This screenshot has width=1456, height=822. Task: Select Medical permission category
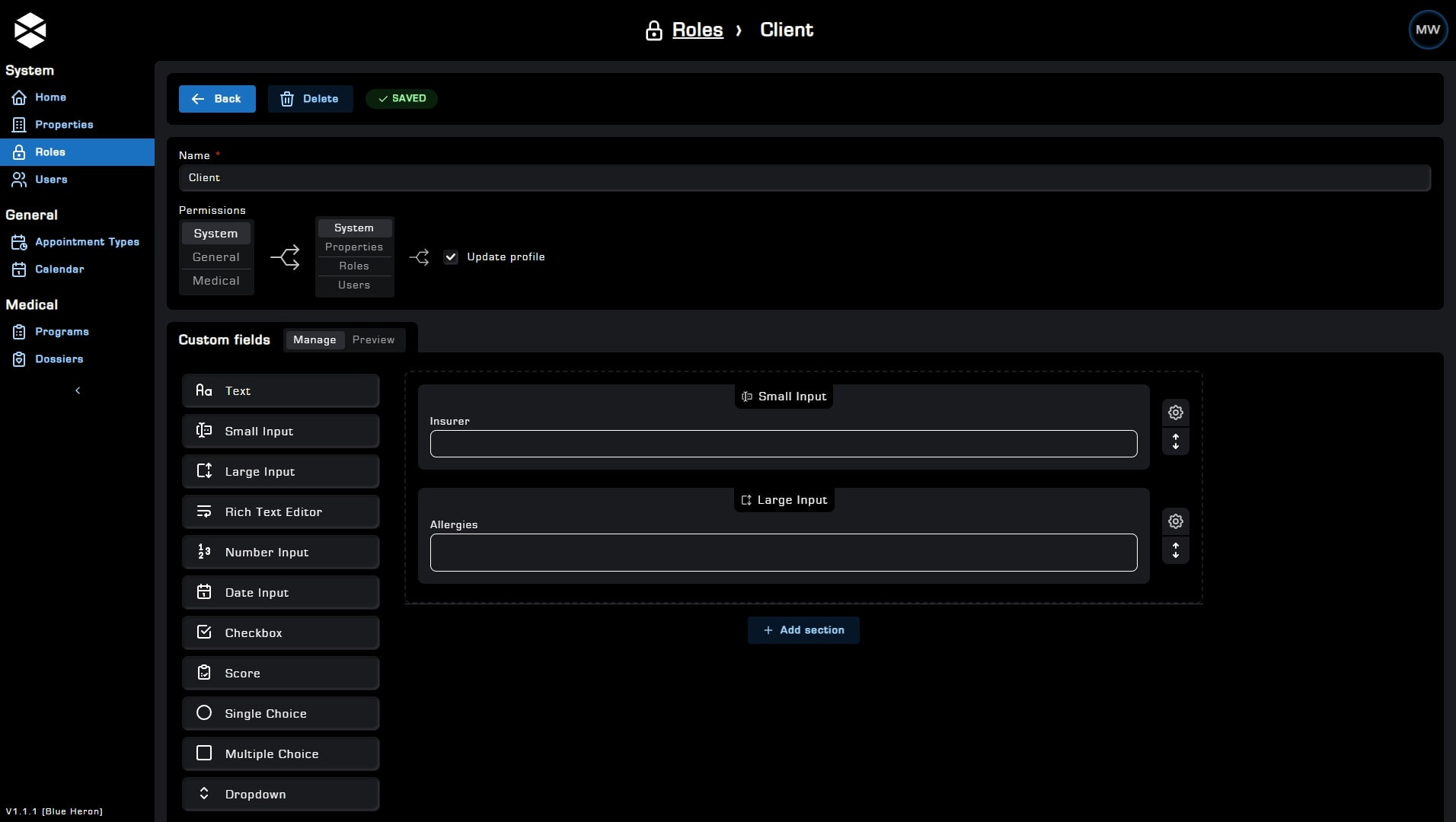[216, 281]
